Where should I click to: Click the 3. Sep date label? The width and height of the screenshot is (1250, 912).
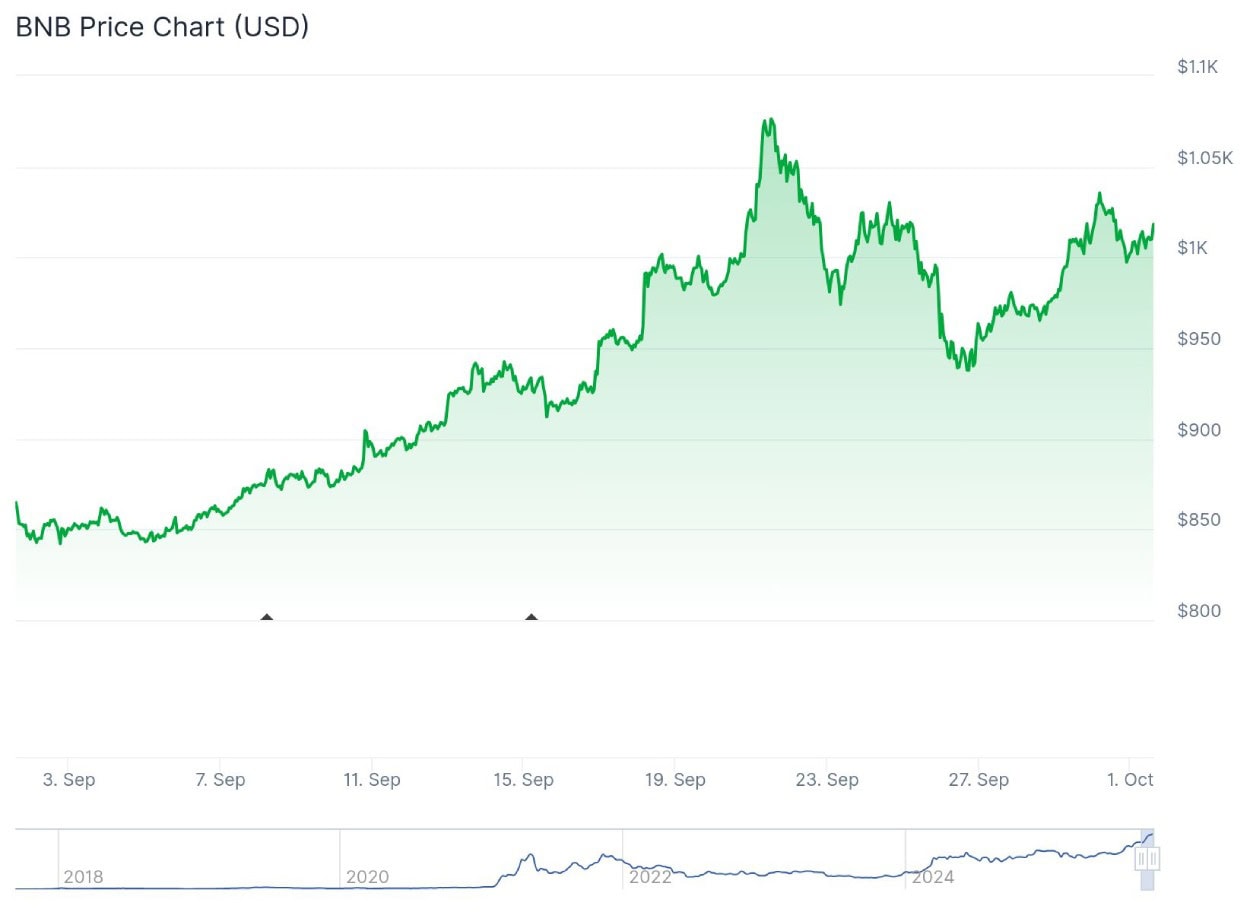click(x=69, y=780)
